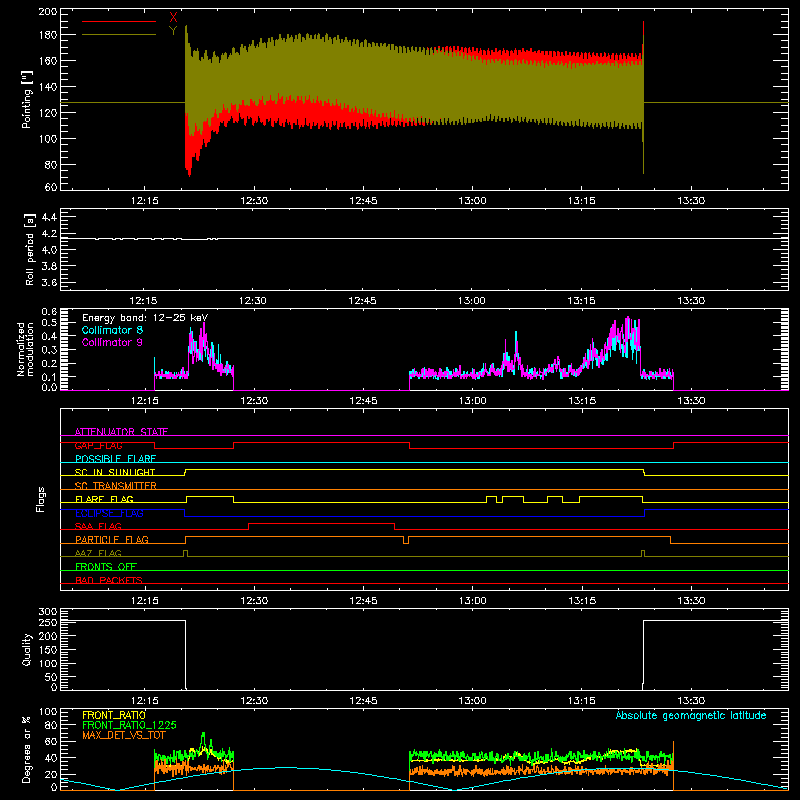Click the 13:15 tick under the Roll period plot
Screen dimensions: 800x800
pos(582,301)
